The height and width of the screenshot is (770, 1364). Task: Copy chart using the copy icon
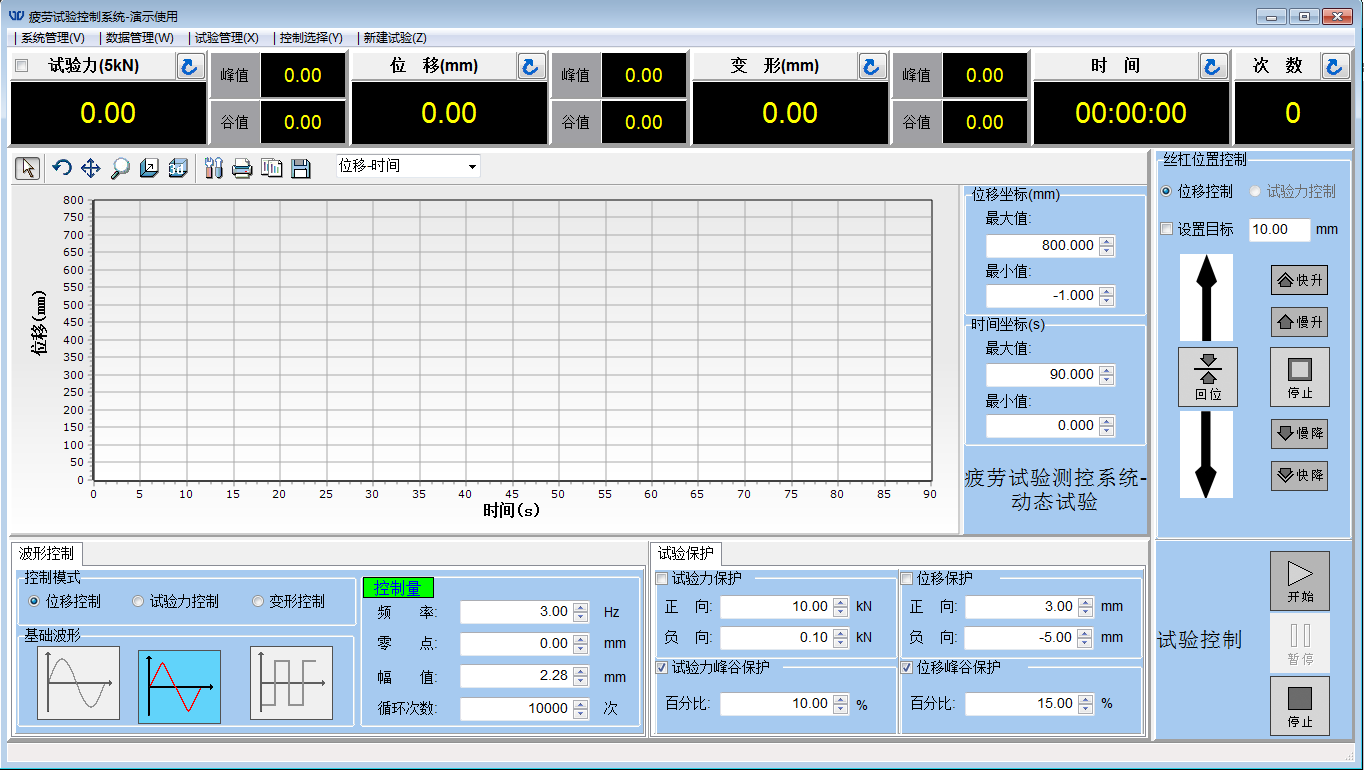(271, 168)
